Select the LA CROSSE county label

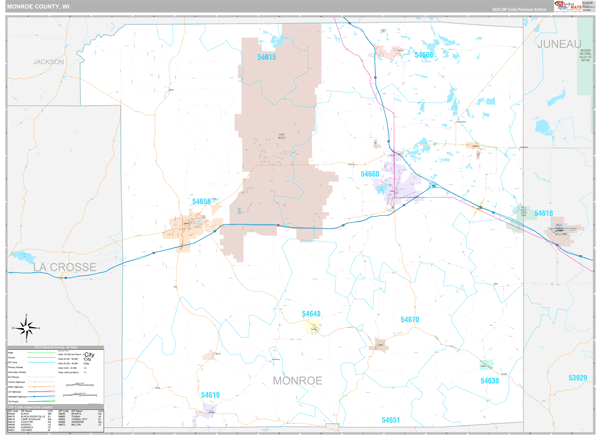click(x=62, y=268)
